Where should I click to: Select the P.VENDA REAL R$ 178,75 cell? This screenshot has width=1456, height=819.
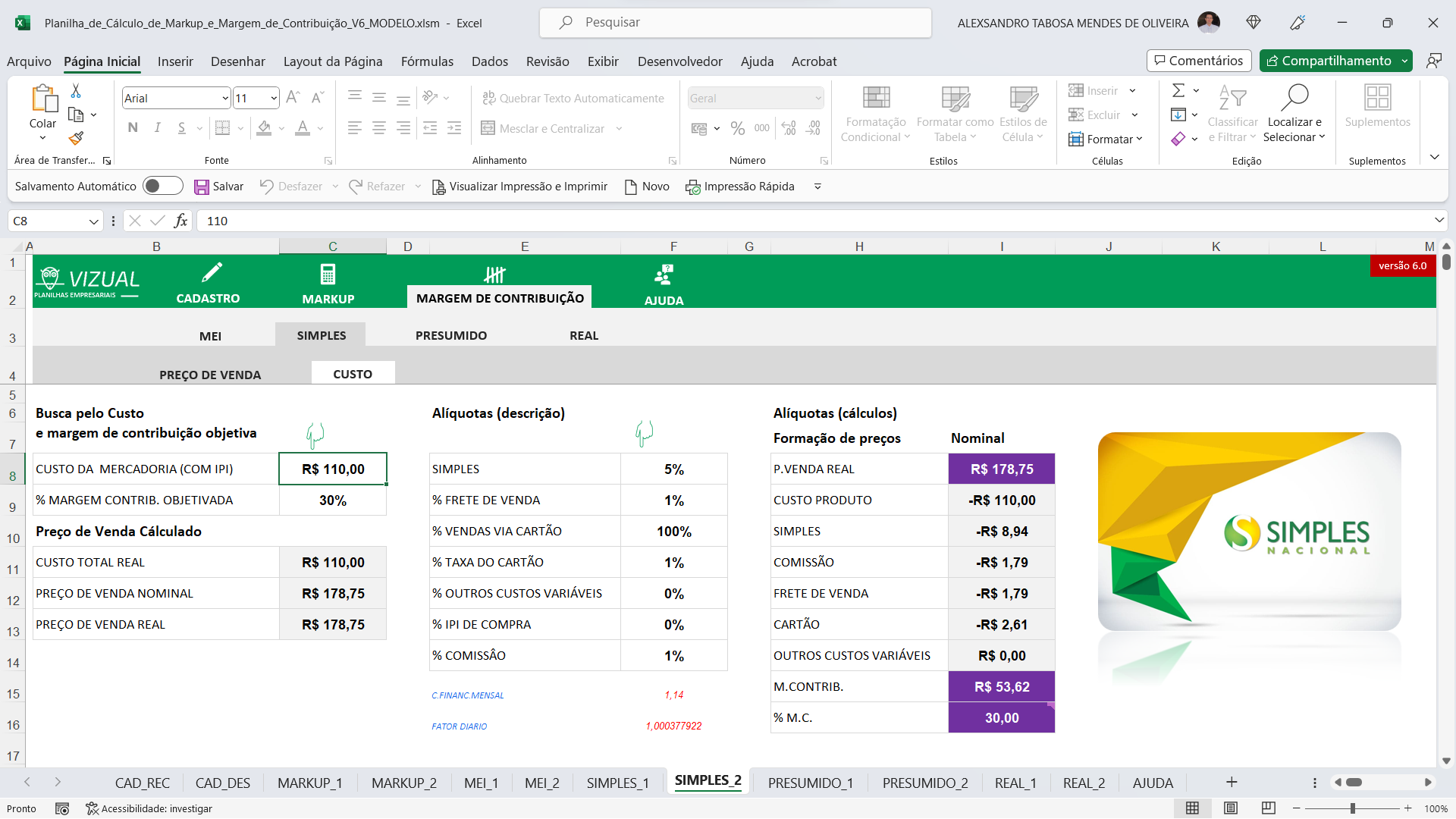[1001, 469]
